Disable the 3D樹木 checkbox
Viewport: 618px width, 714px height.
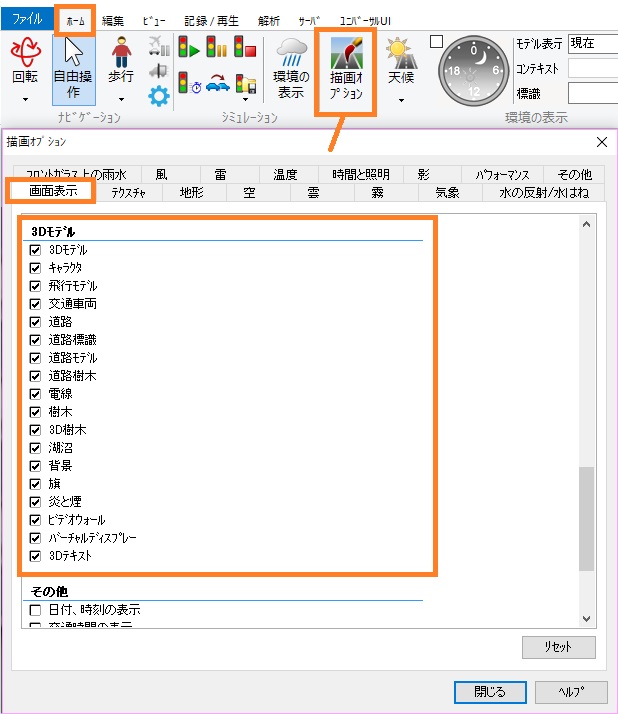point(35,430)
